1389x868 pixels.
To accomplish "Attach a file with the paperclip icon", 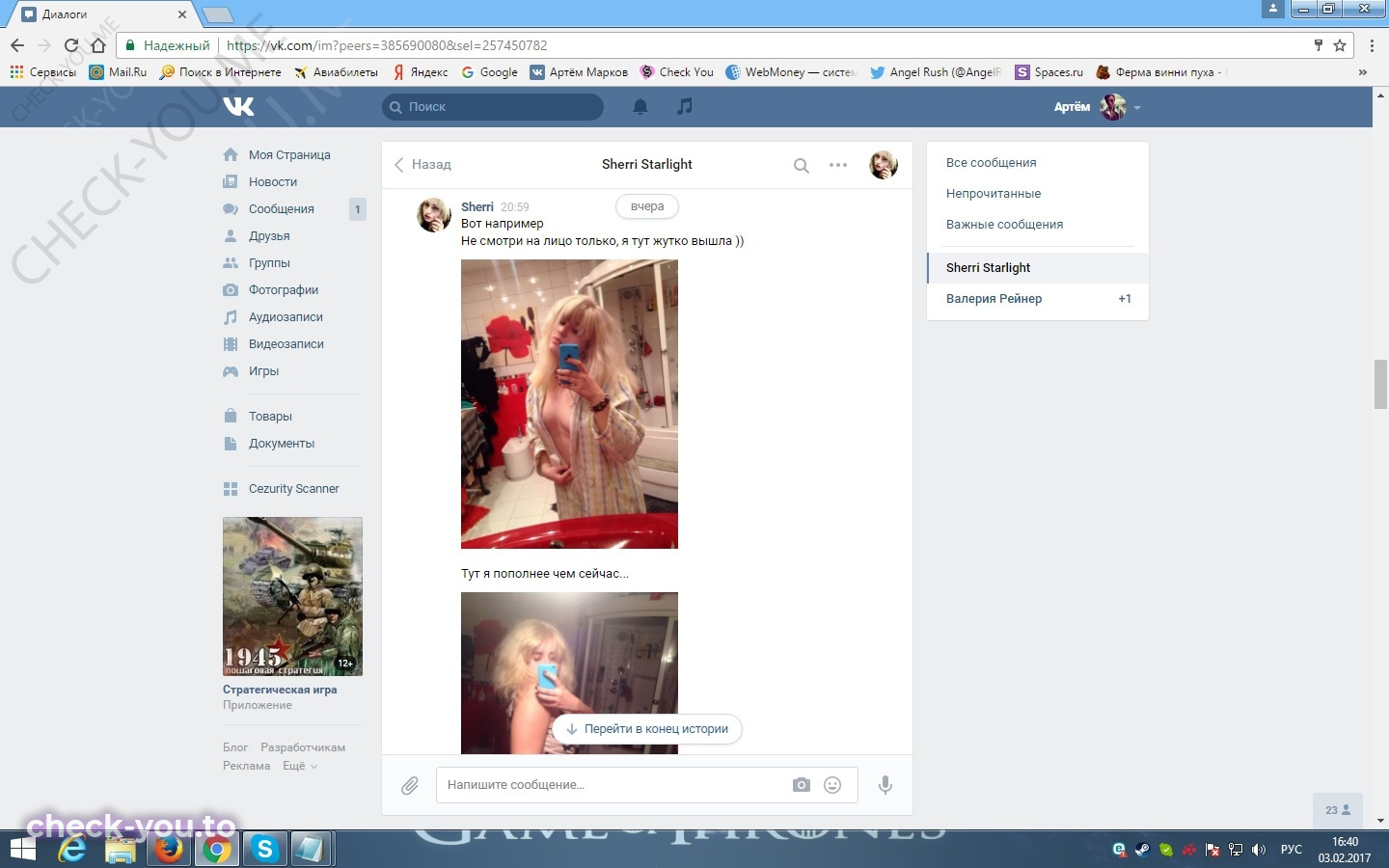I will pyautogui.click(x=410, y=785).
